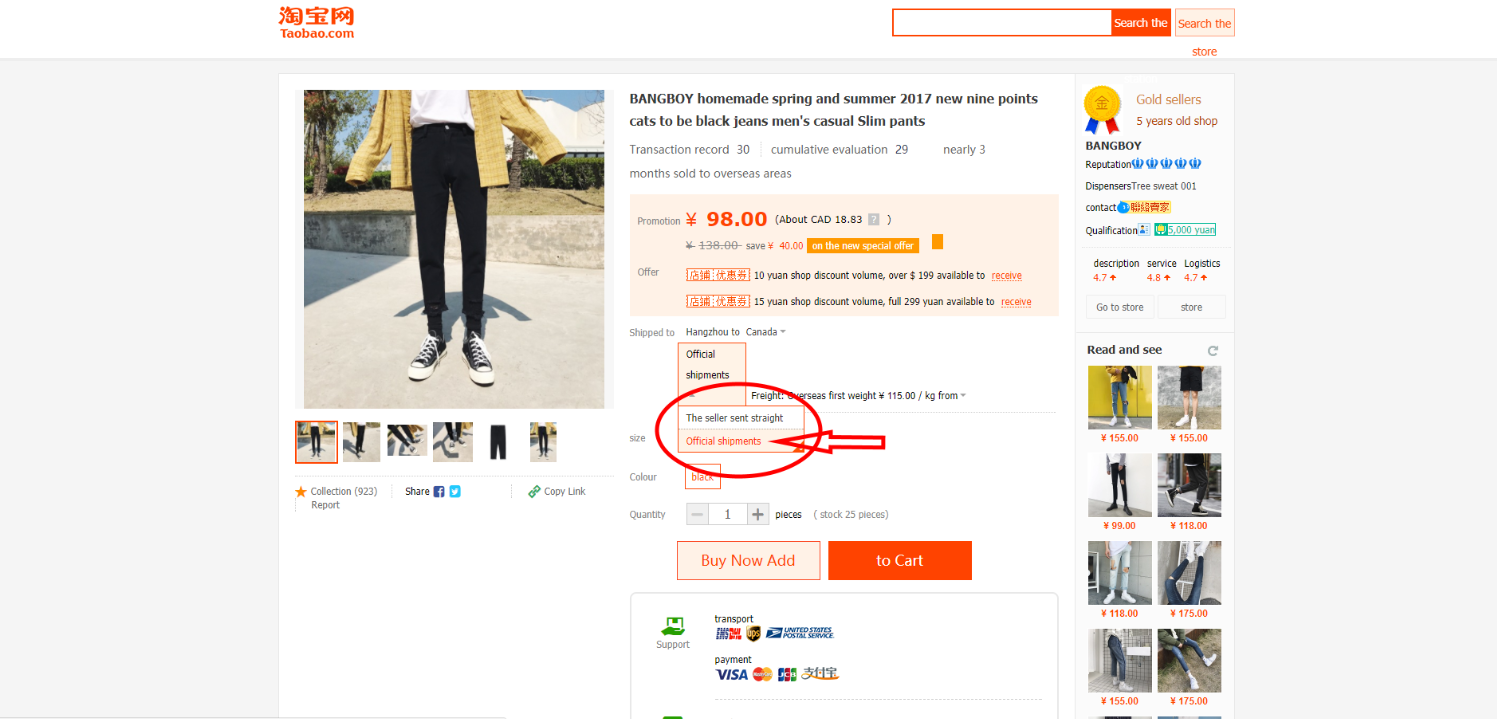1497x719 pixels.
Task: Focus the Taobao search input field
Action: point(1002,22)
